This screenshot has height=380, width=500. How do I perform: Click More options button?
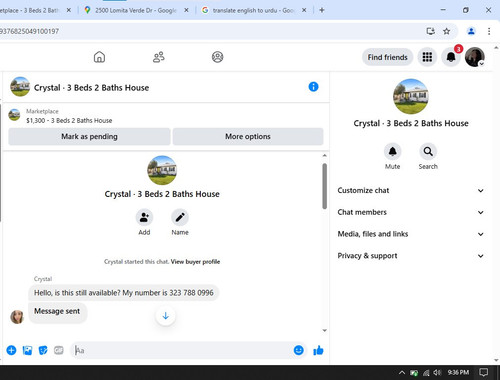pos(248,137)
